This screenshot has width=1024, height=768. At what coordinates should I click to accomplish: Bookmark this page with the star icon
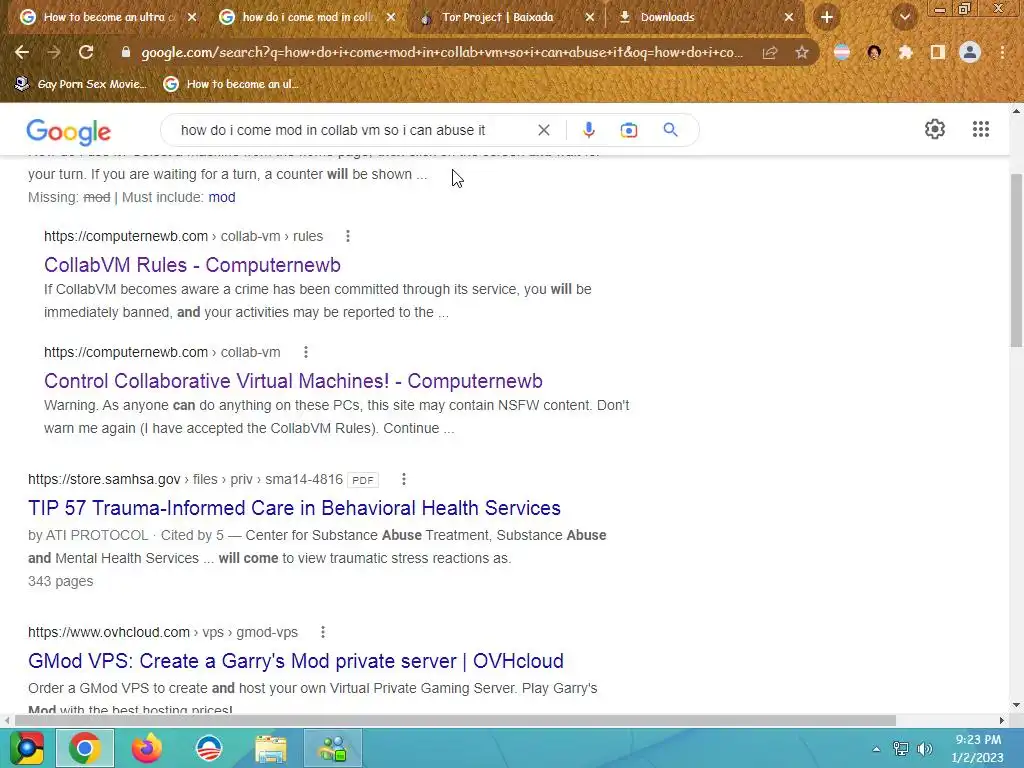click(802, 52)
